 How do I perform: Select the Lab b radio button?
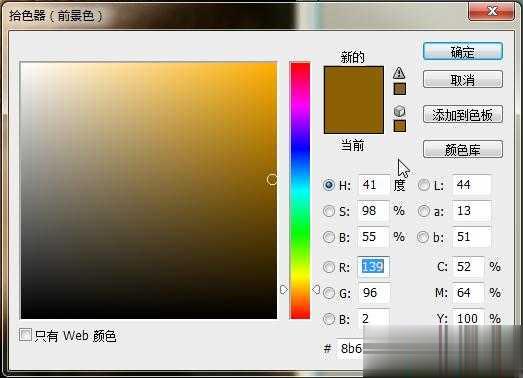click(423, 237)
